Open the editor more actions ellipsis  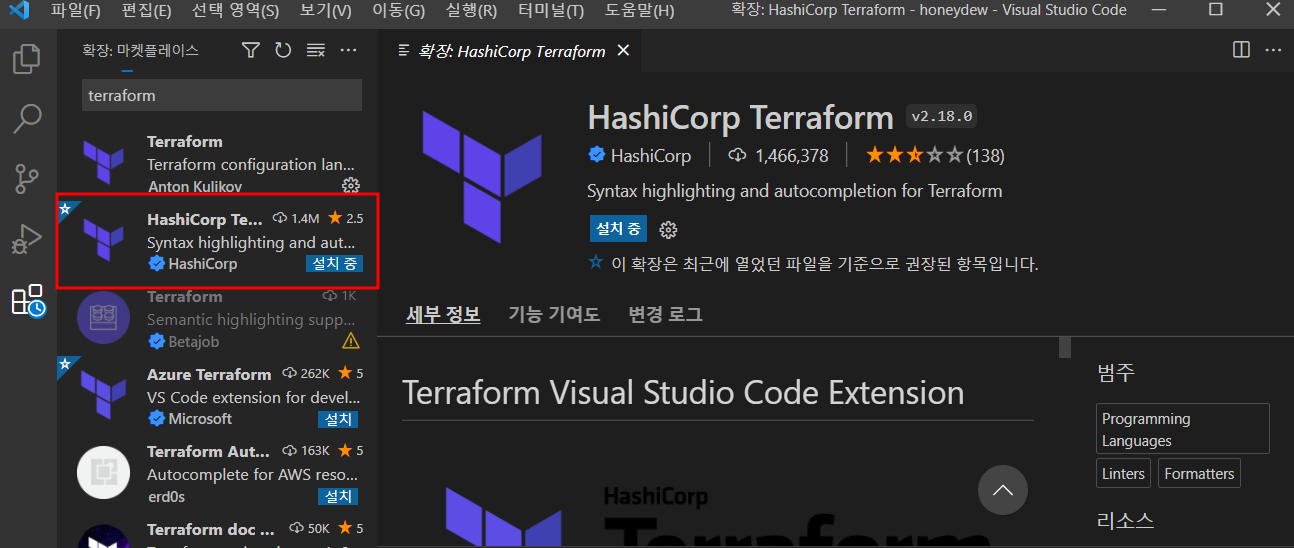coord(1273,50)
